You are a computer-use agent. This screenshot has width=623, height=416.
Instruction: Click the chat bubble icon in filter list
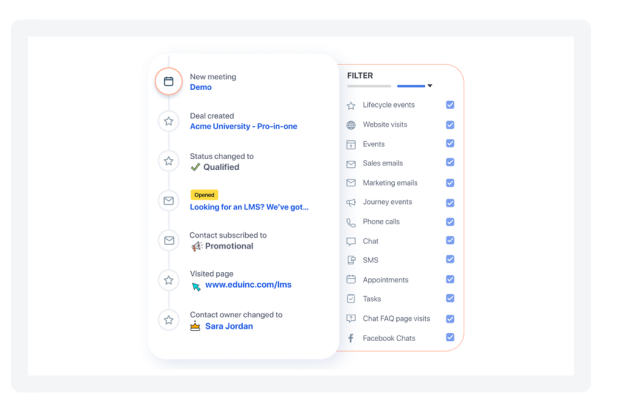pyautogui.click(x=351, y=241)
